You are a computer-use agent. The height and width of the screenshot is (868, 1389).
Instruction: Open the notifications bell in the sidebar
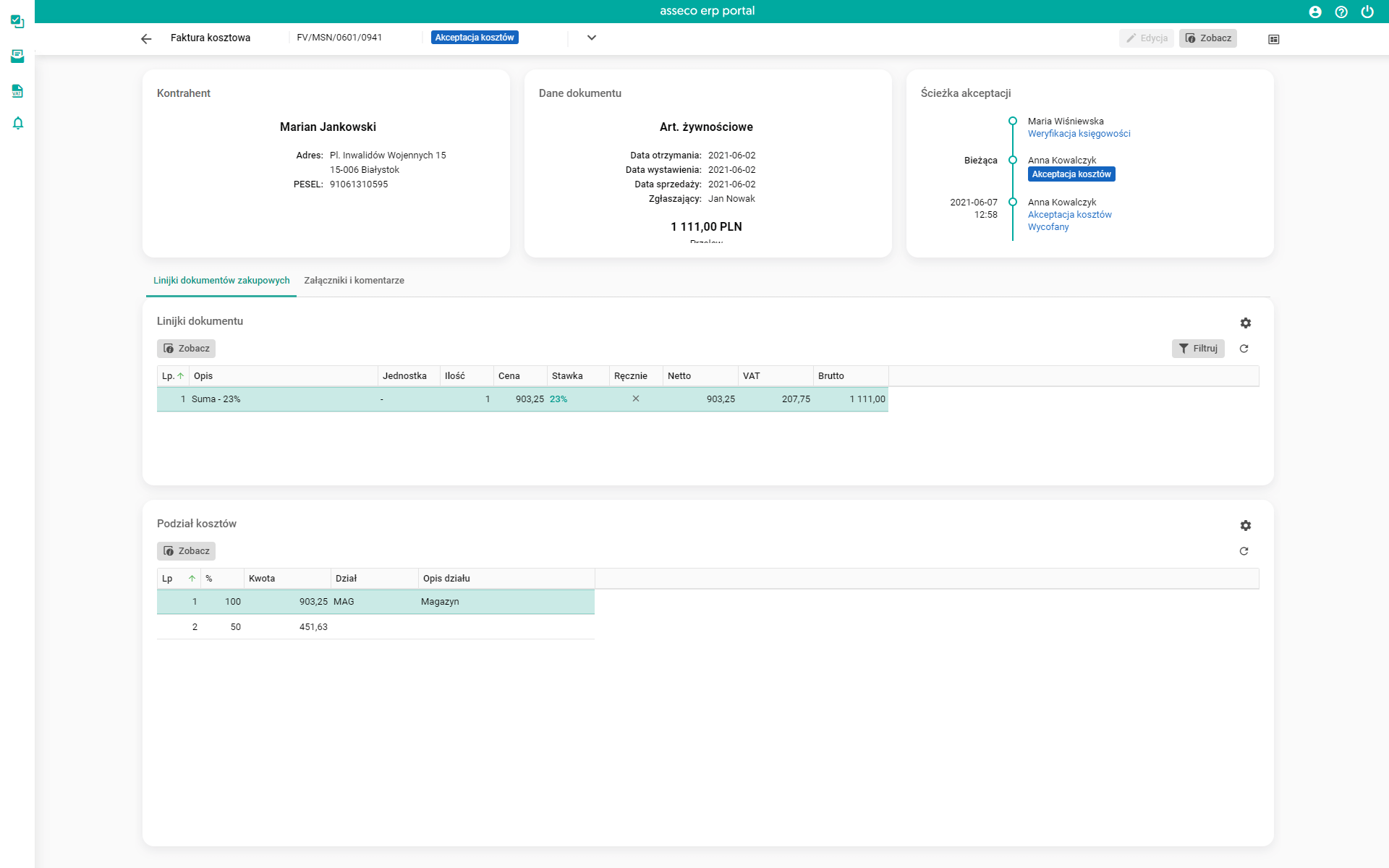17,124
